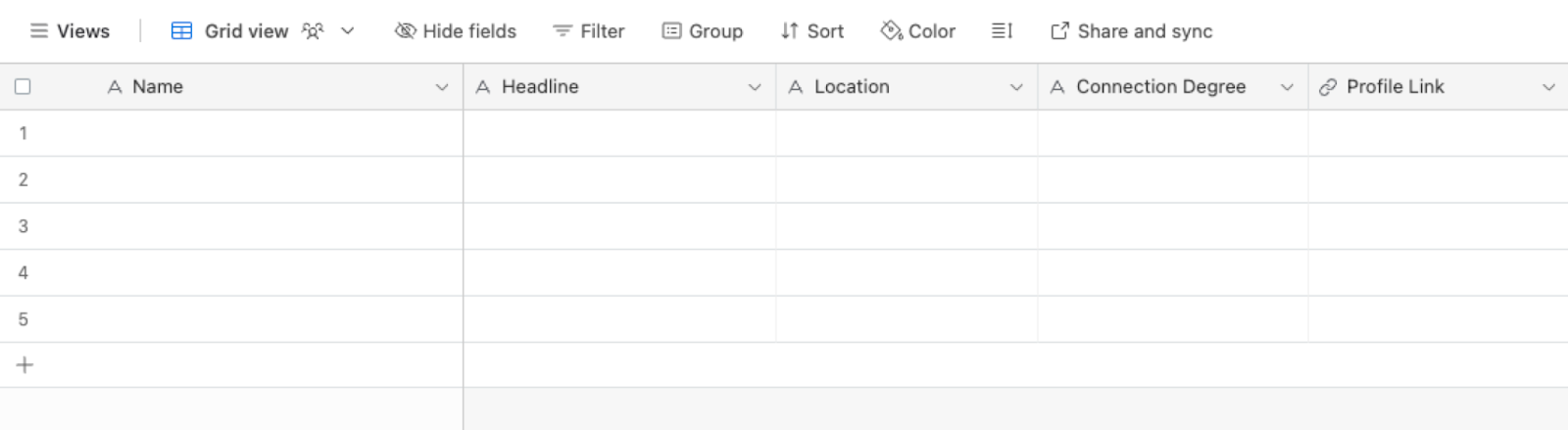Click the Profile Link field's link icon
The image size is (1568, 430).
(1328, 87)
